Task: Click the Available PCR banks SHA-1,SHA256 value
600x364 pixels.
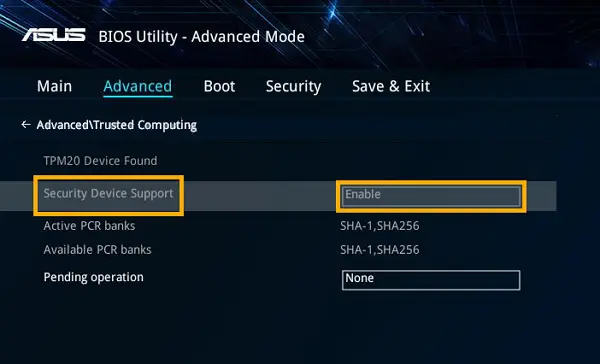Action: click(380, 250)
